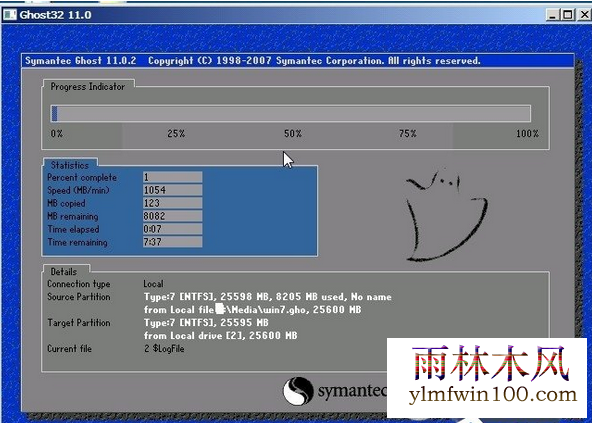Click the Ghost32 window title icon
The width and height of the screenshot is (592, 423).
(x=10, y=15)
